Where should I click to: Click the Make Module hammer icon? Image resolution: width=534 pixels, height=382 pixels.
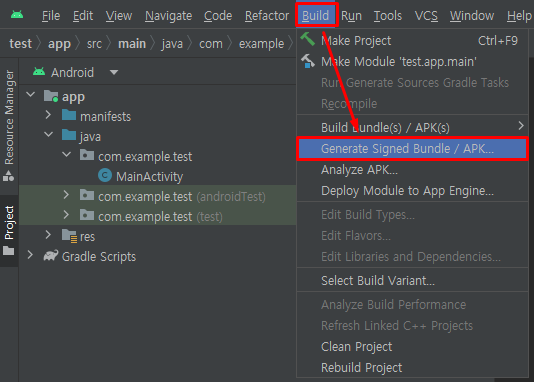click(308, 61)
